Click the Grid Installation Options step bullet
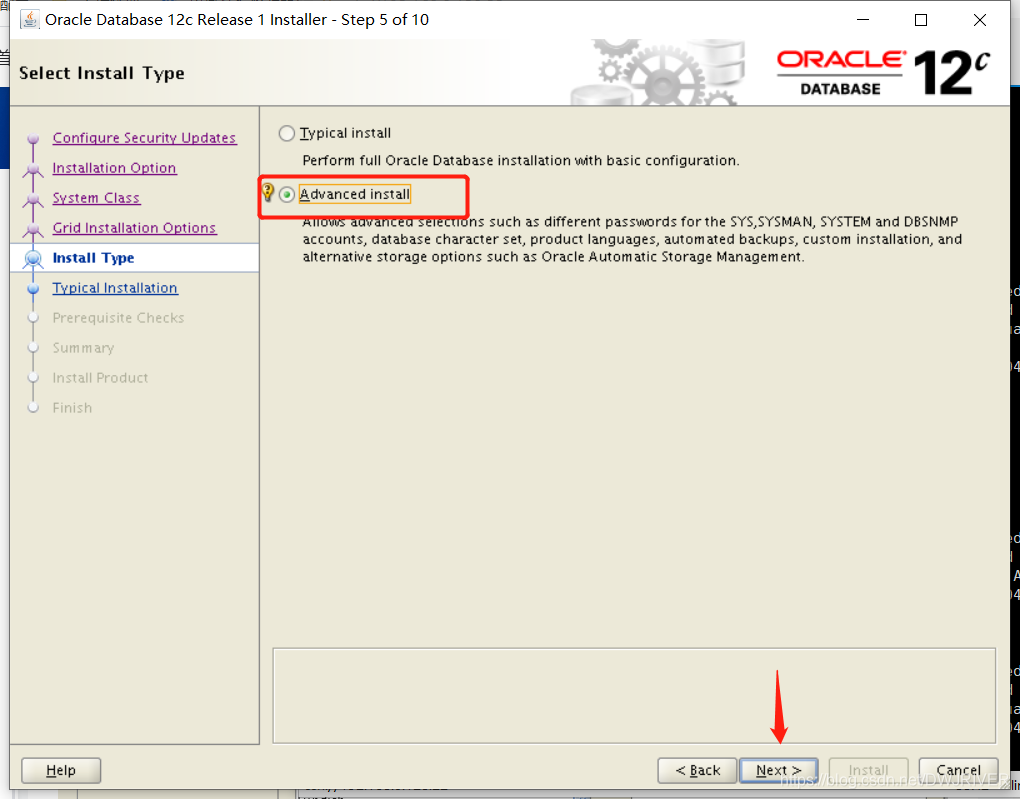 pyautogui.click(x=33, y=228)
